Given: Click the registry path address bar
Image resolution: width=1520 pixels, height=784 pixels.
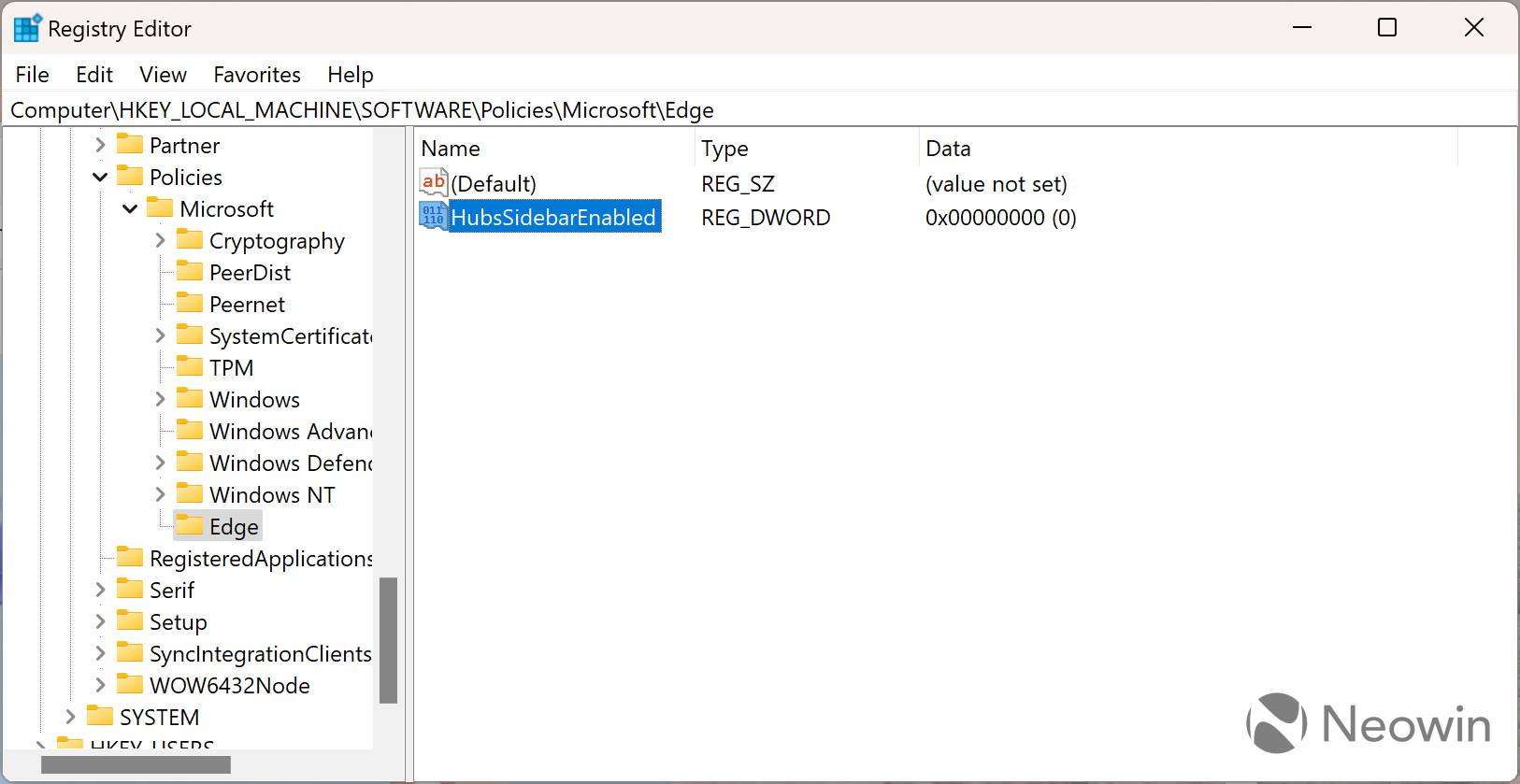Looking at the screenshot, I should [x=759, y=109].
